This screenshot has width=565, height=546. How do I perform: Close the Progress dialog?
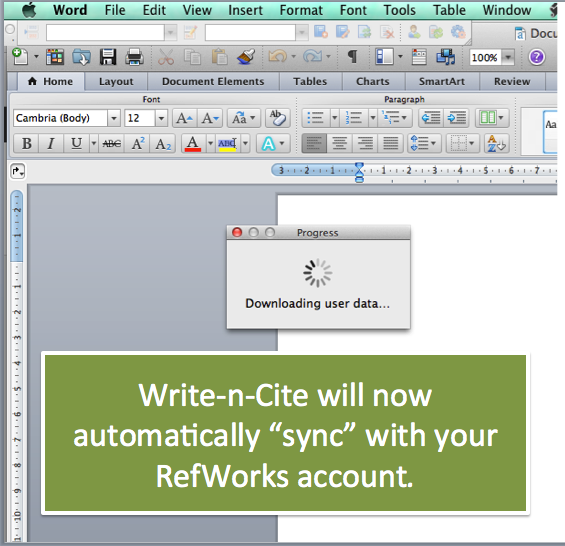pyautogui.click(x=237, y=232)
